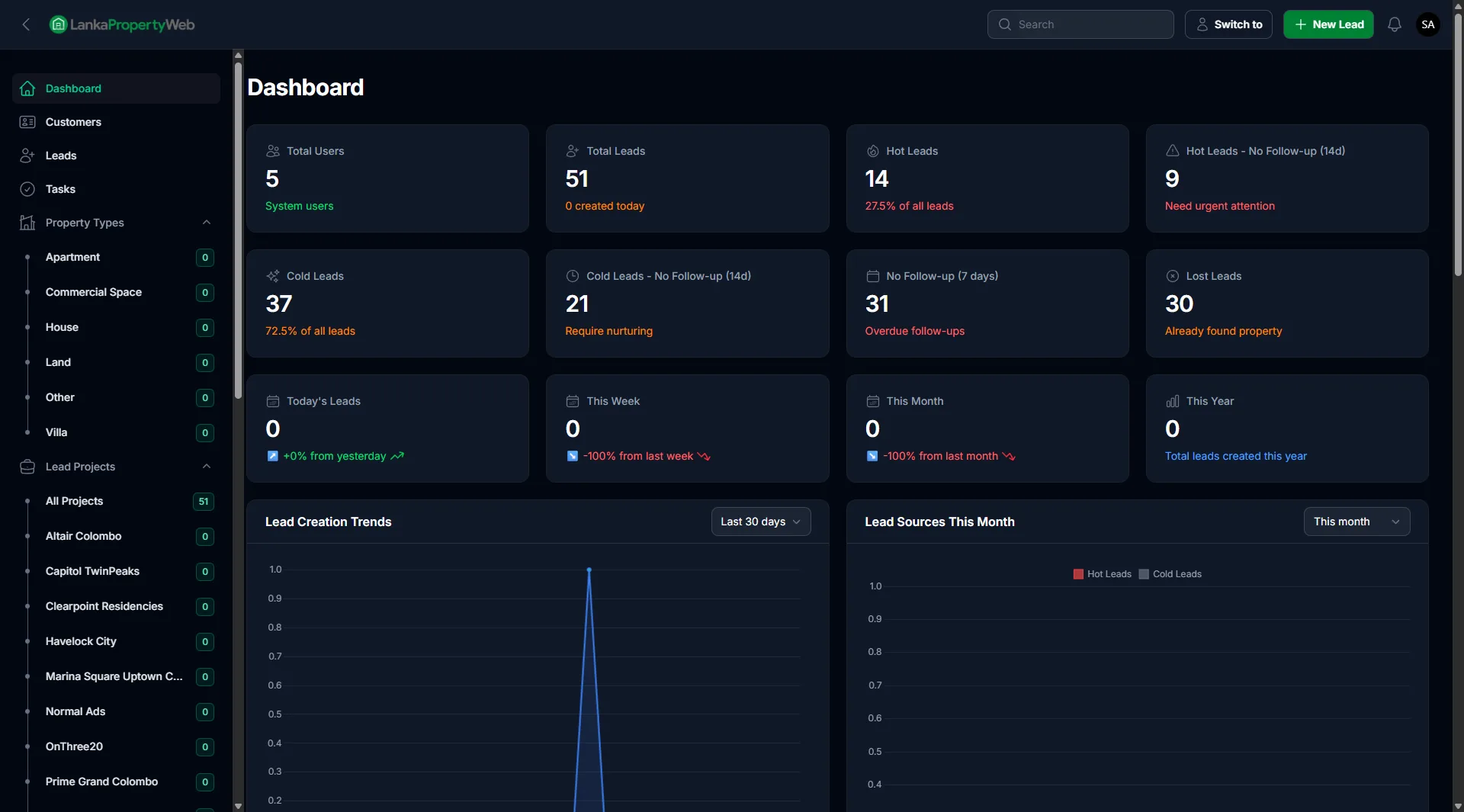Open the Hot Leads stat card
The image size is (1464, 812).
(x=987, y=178)
